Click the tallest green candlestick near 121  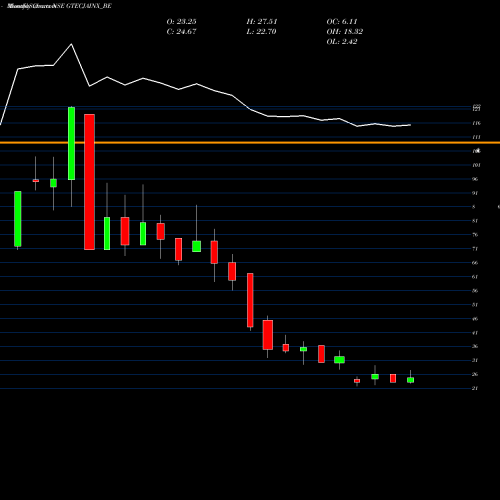(x=71, y=143)
